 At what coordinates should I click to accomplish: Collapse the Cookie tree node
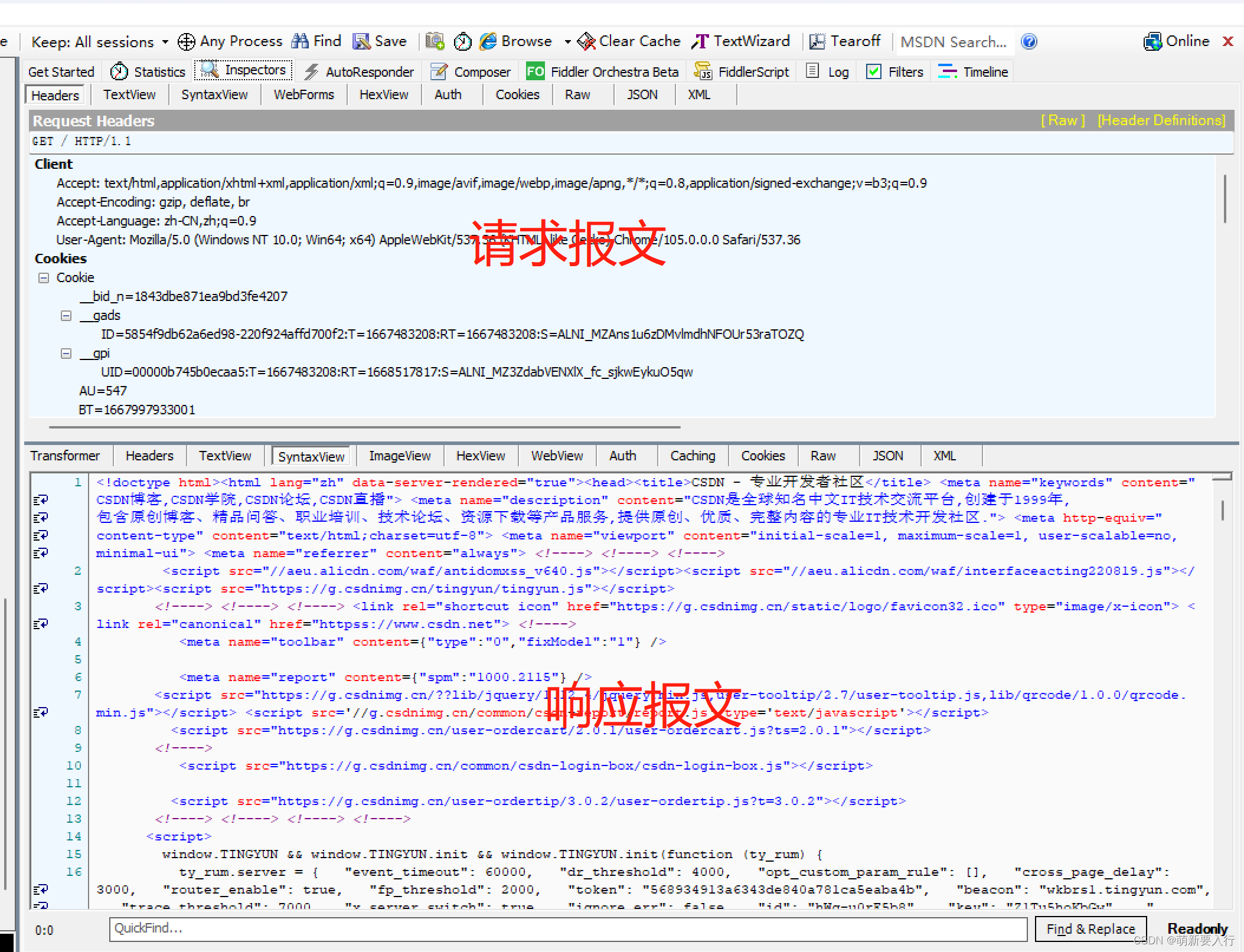tap(44, 278)
